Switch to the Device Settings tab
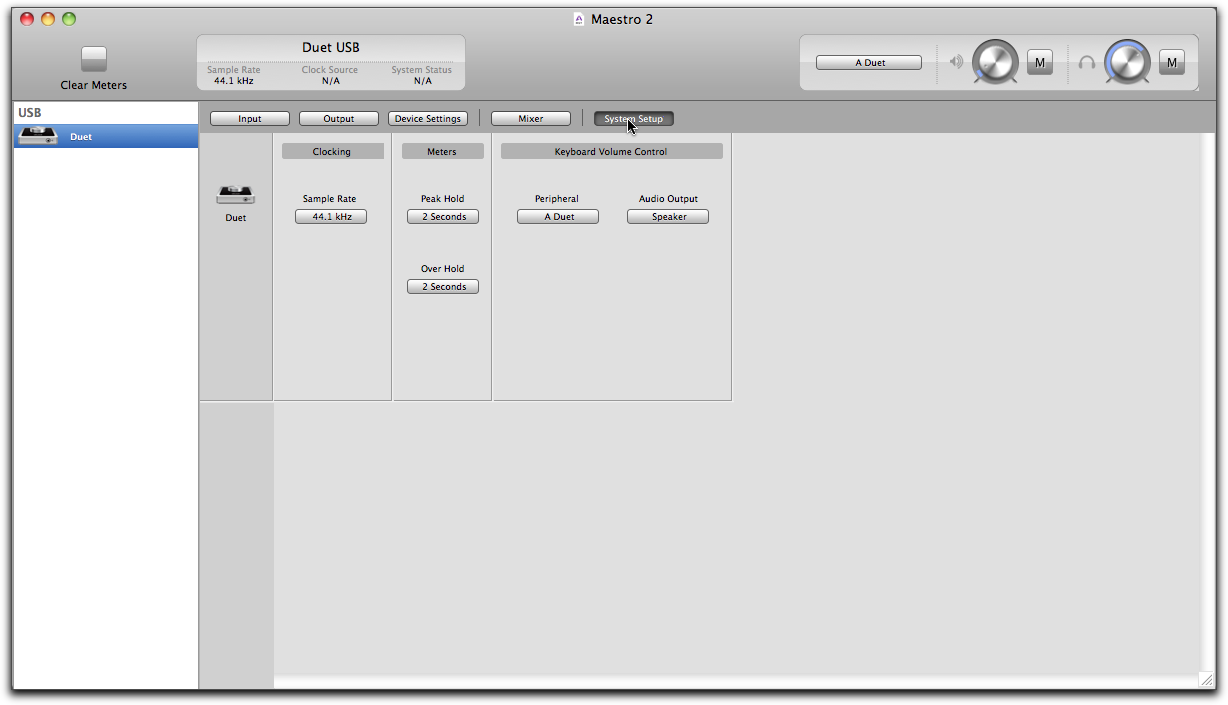The height and width of the screenshot is (705, 1228). click(x=428, y=119)
